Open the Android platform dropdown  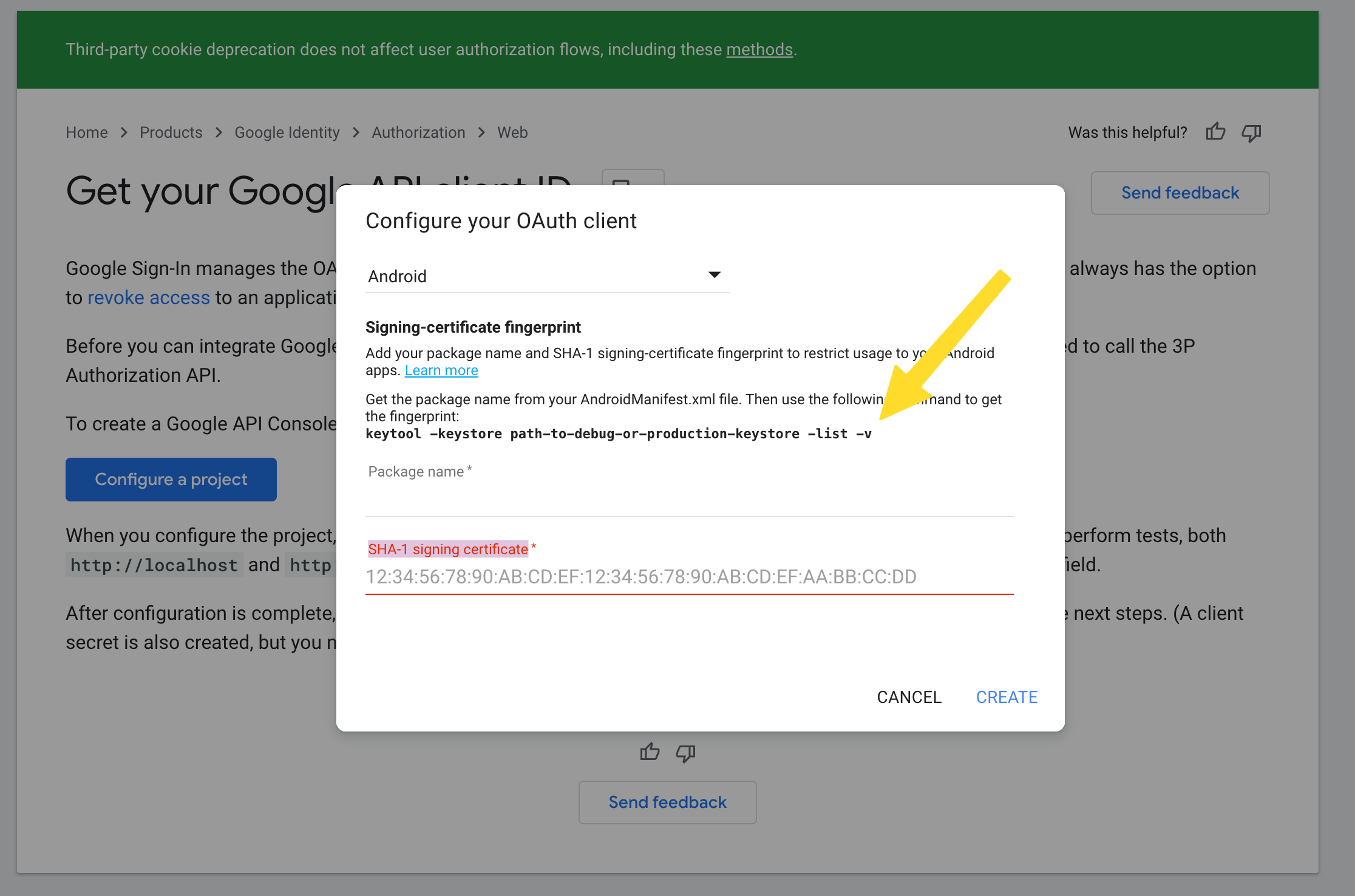coord(547,276)
